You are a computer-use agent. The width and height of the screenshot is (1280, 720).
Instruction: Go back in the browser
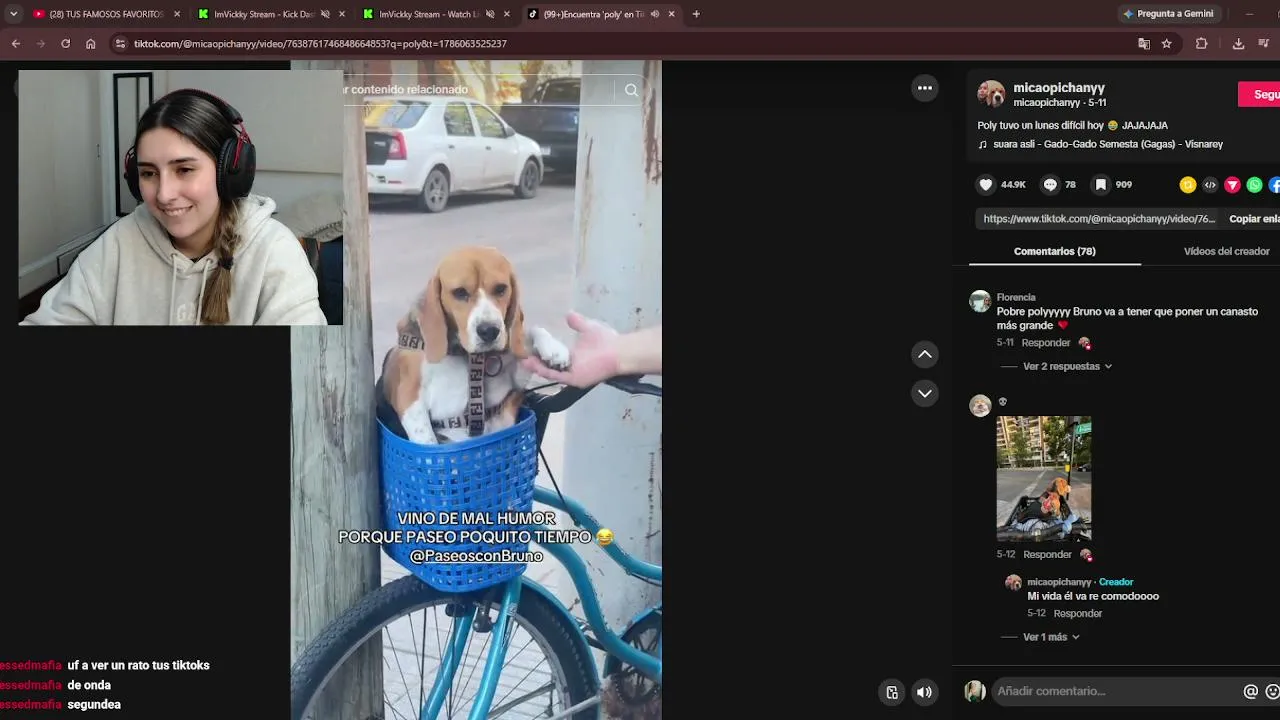point(16,44)
